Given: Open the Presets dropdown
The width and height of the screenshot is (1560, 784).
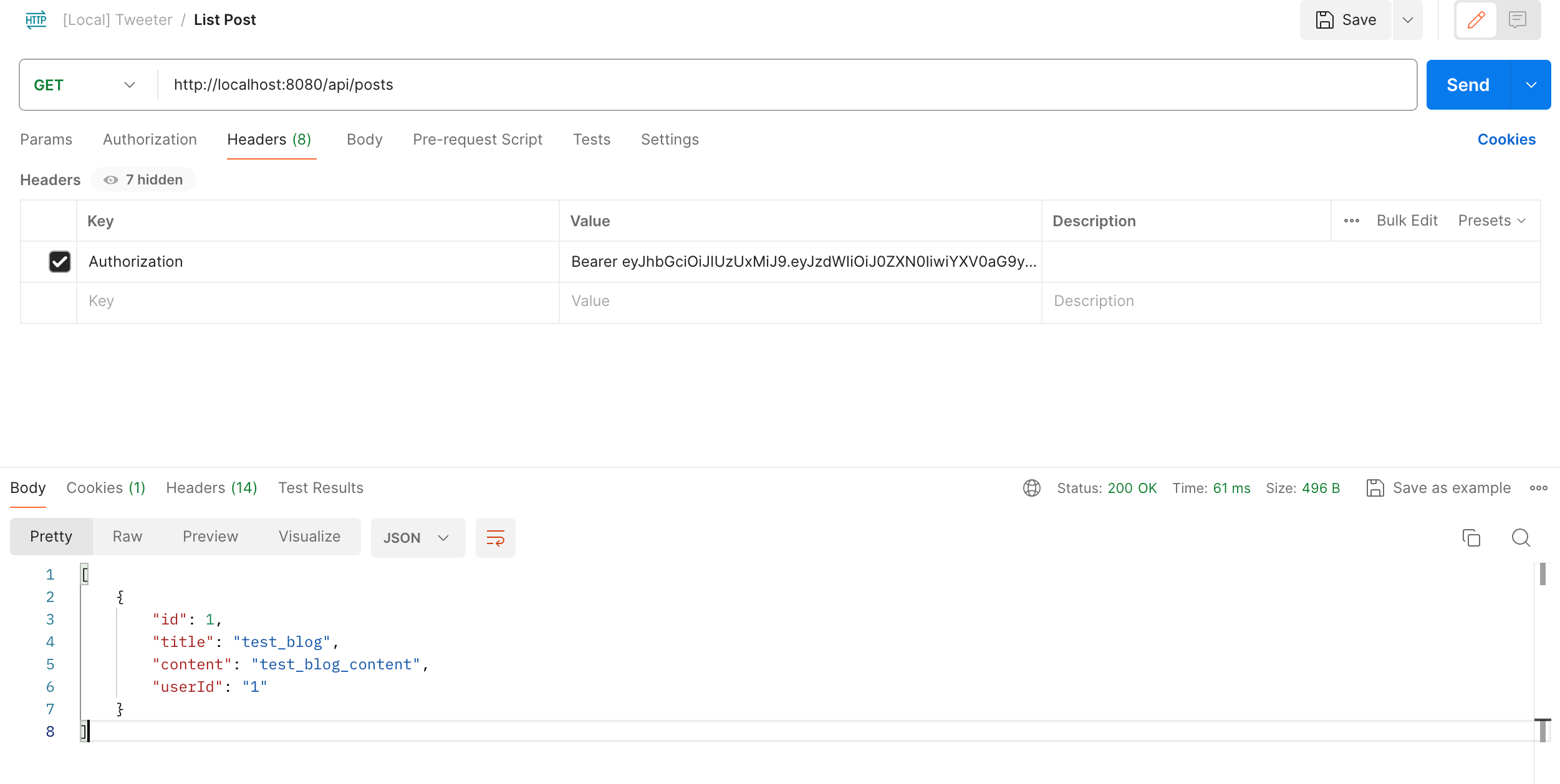Looking at the screenshot, I should (1491, 221).
